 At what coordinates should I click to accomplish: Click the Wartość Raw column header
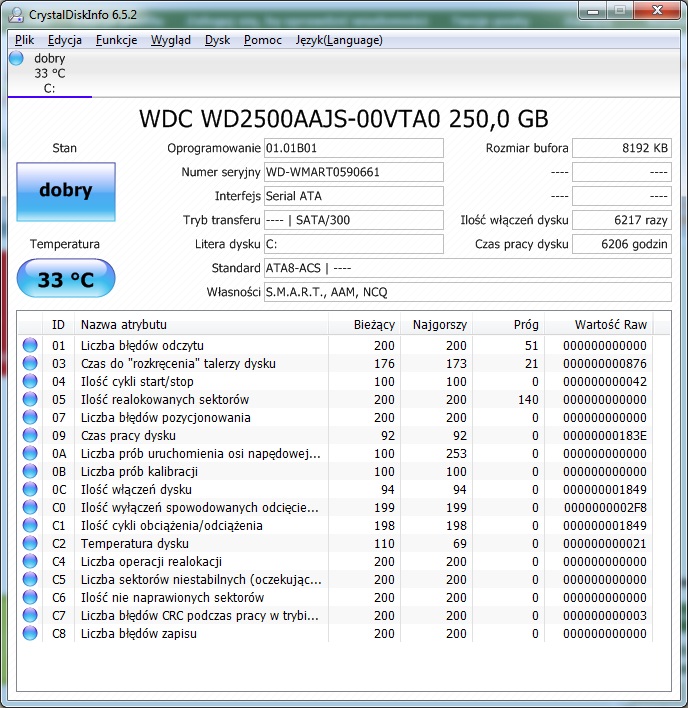598,325
